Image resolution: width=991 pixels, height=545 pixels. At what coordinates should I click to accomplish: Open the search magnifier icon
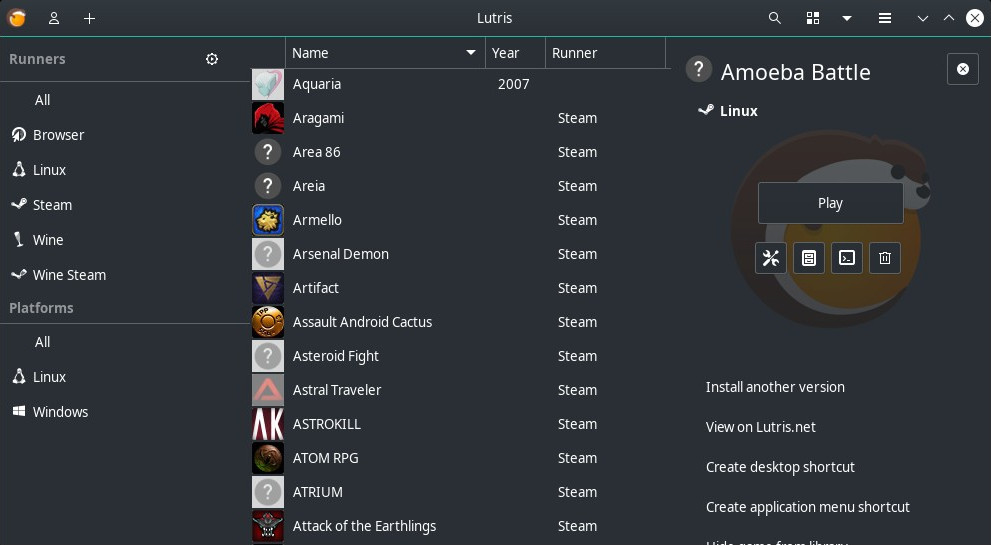click(774, 18)
